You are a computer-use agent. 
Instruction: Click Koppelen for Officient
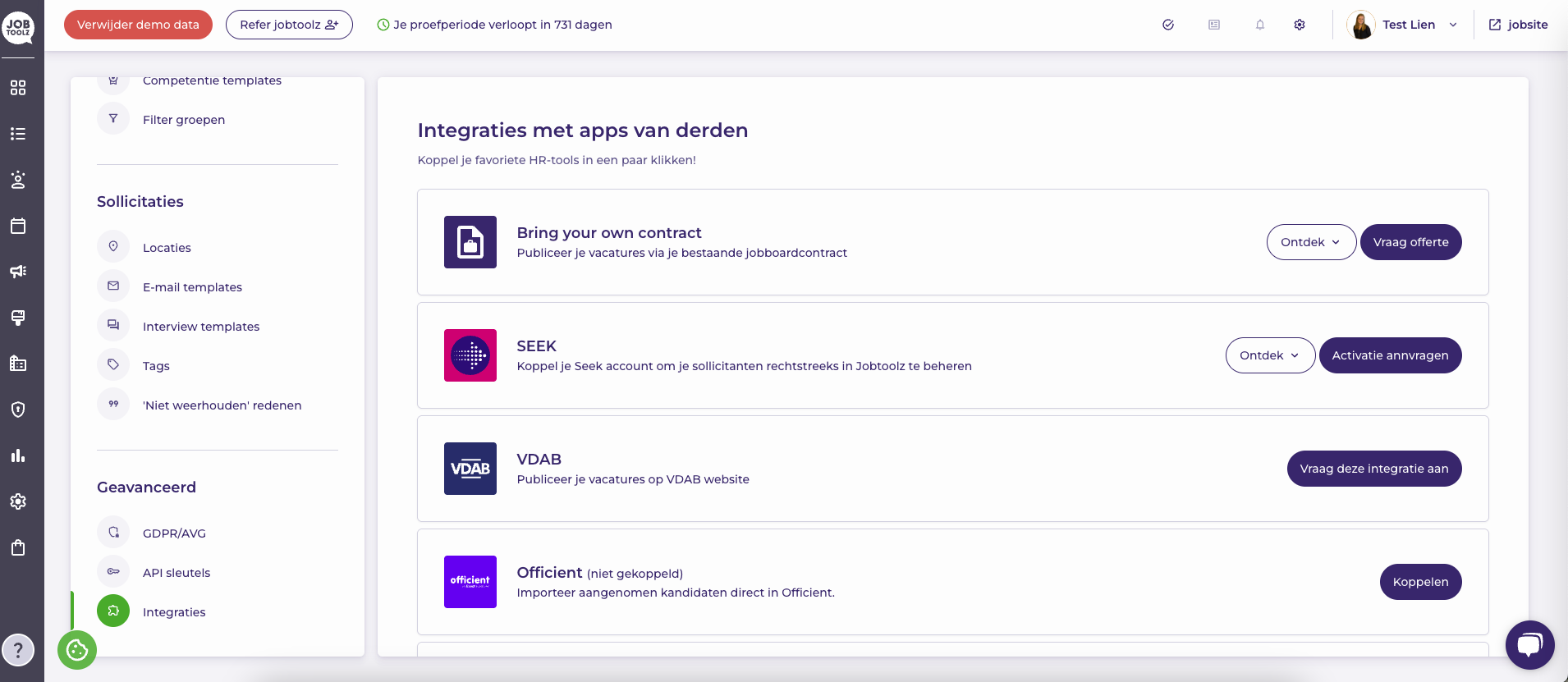[x=1420, y=582]
